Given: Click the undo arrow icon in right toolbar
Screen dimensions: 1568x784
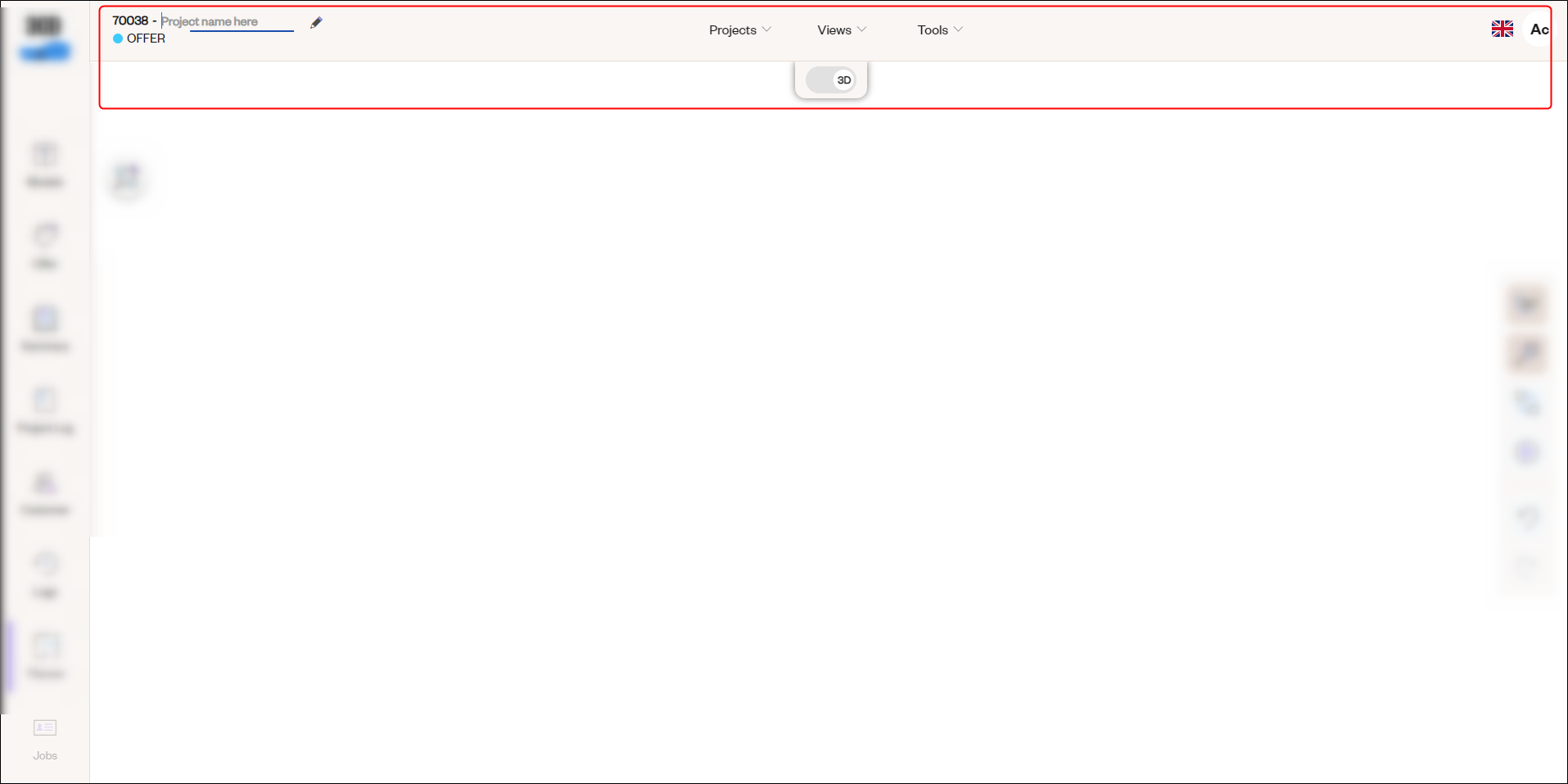Looking at the screenshot, I should coord(1527,516).
